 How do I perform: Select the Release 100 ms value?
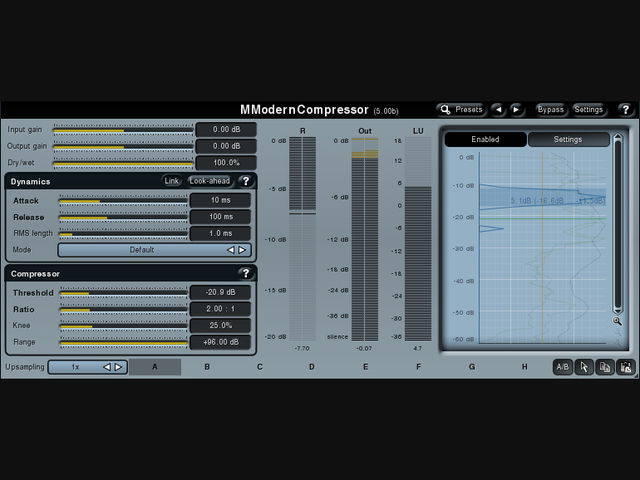(x=220, y=217)
